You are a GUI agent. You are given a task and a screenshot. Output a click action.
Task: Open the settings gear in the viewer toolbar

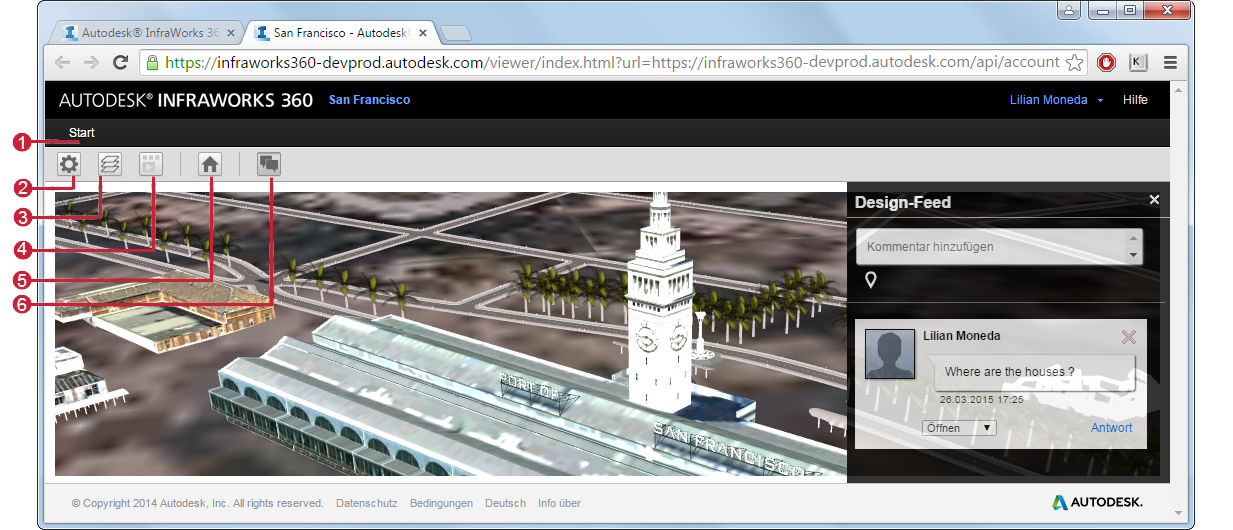[69, 164]
